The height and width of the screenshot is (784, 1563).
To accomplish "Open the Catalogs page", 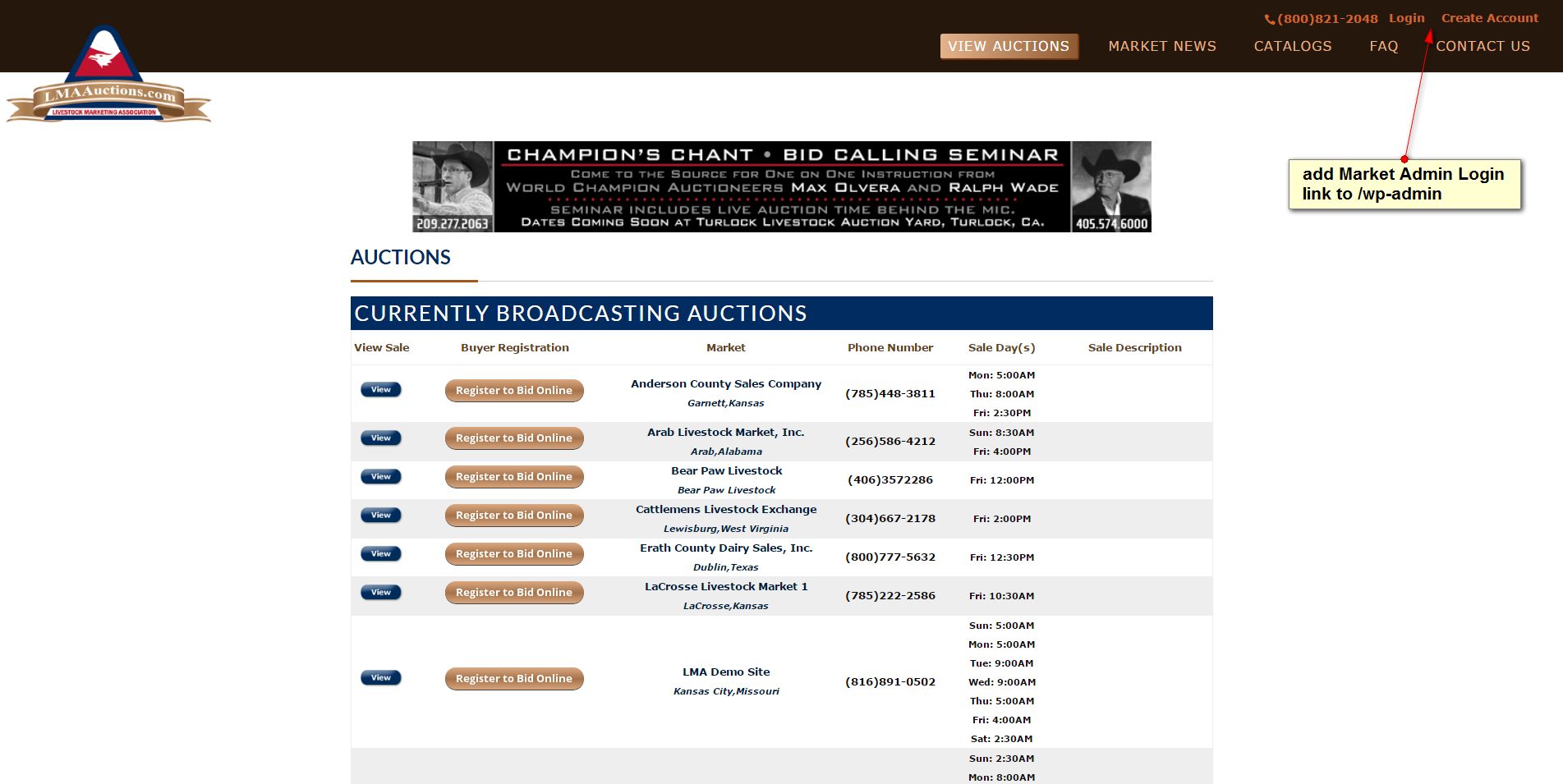I will pos(1293,46).
